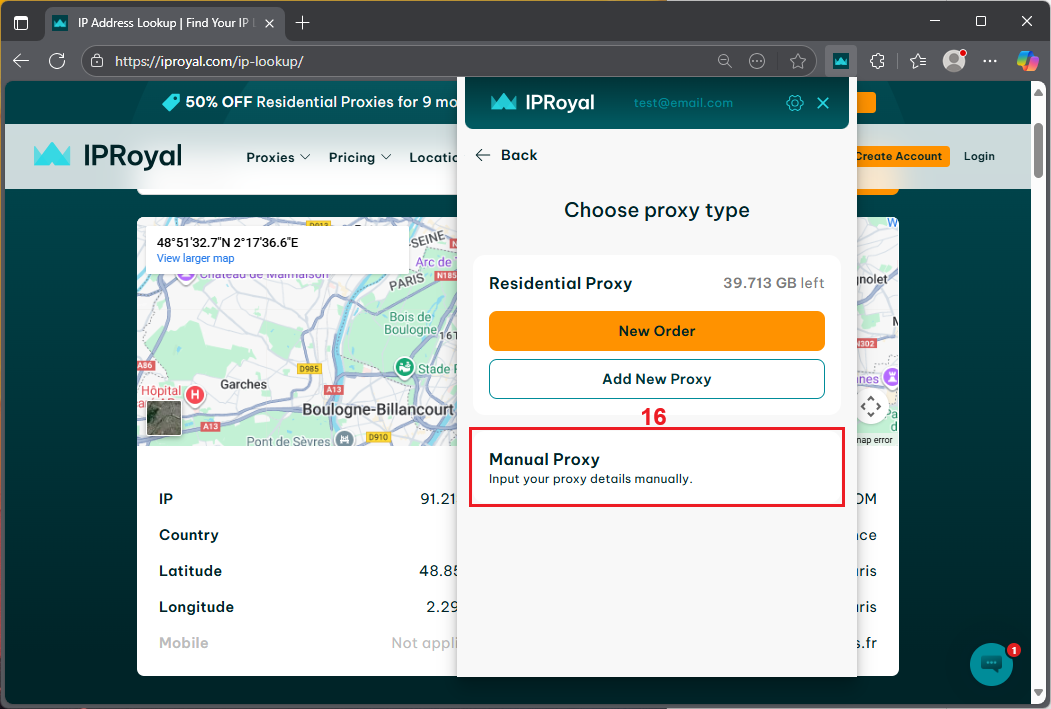This screenshot has height=709, width=1051.
Task: Open browser Extensions puzzle icon
Action: (877, 61)
